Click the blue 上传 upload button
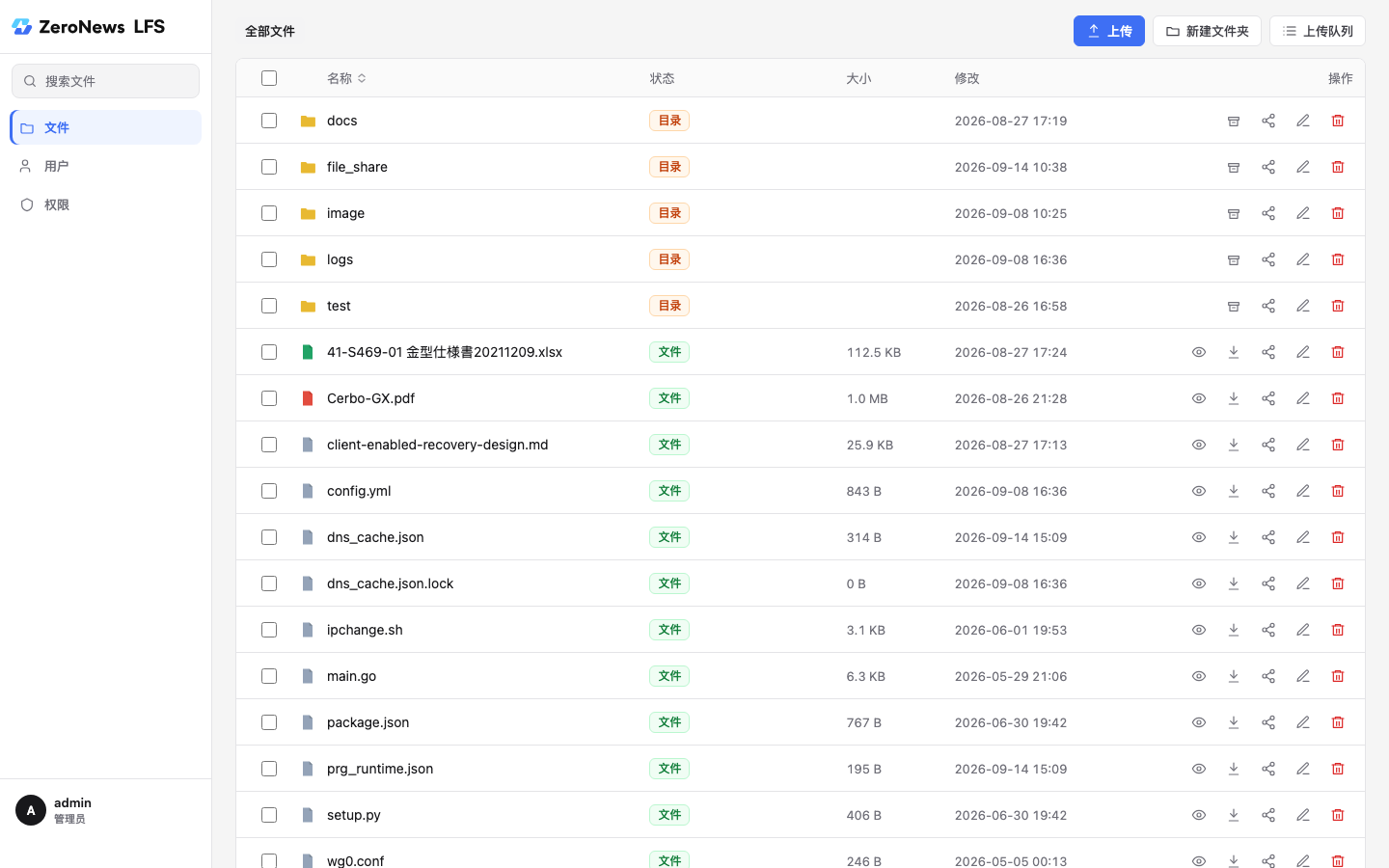Screen dimensions: 1389x868 (x=1109, y=31)
